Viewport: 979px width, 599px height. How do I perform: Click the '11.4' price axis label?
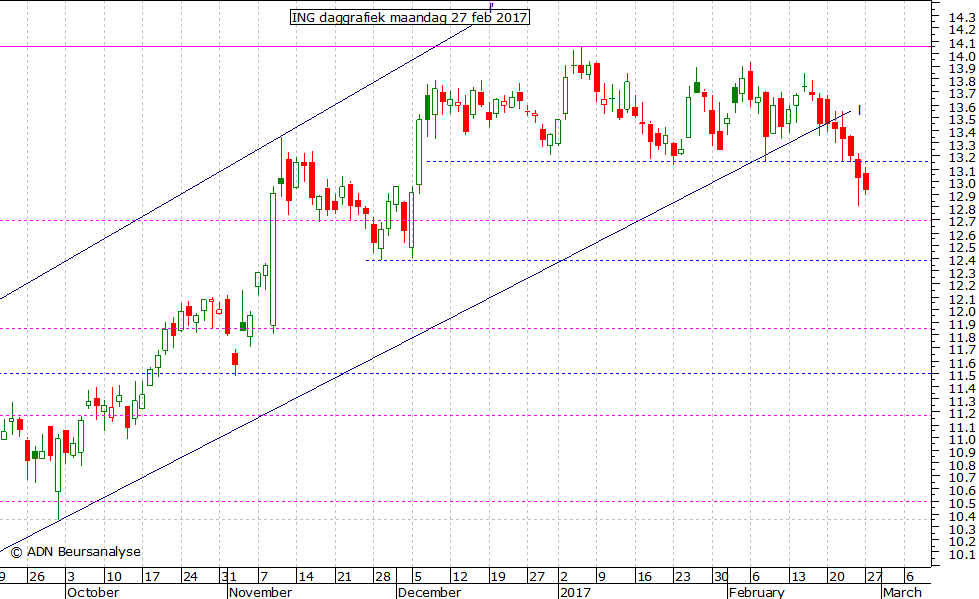(x=962, y=389)
